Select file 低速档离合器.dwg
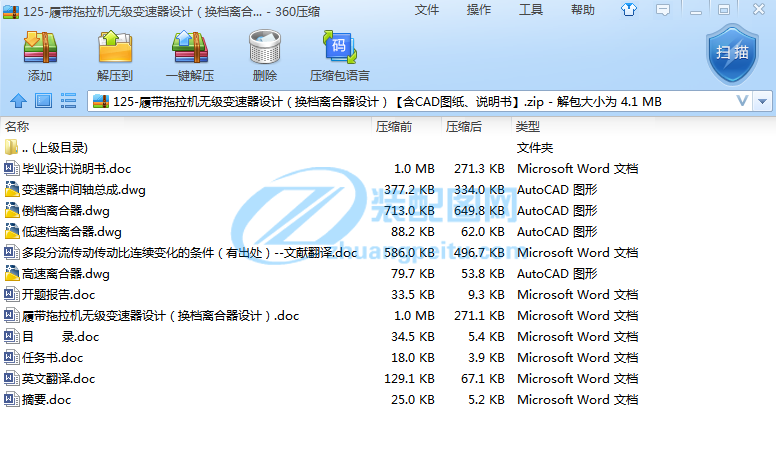Viewport: 776px width, 450px height. 72,232
